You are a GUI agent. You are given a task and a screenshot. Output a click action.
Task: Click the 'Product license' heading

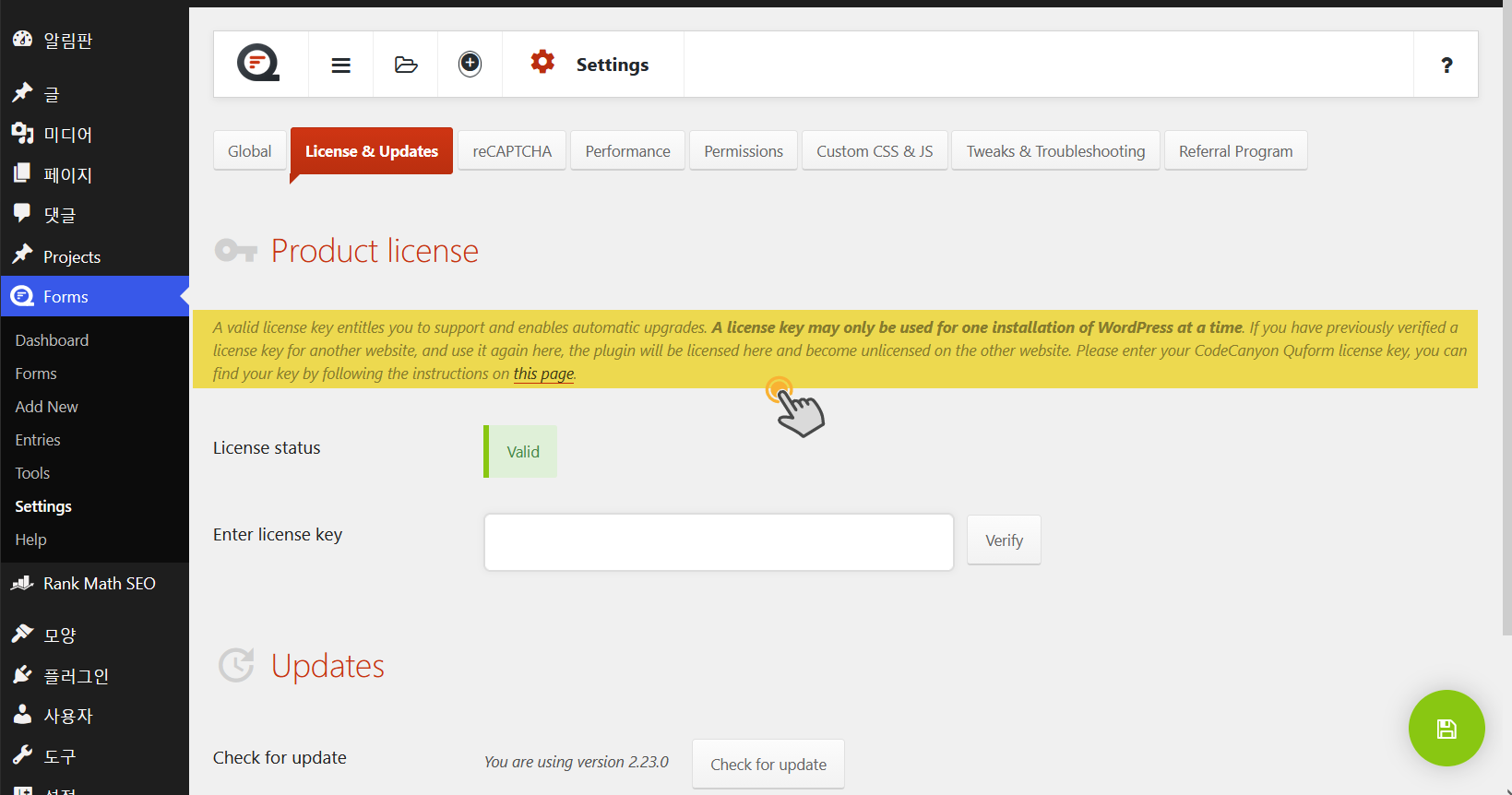click(x=375, y=251)
